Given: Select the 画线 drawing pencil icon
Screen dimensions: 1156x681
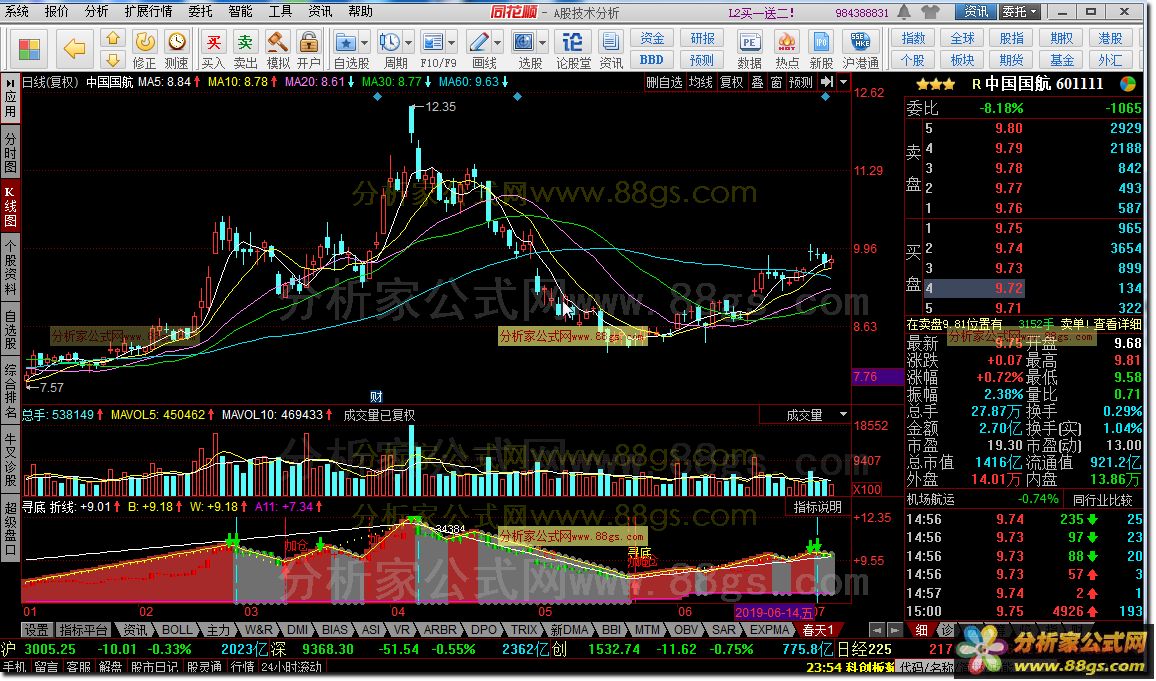Looking at the screenshot, I should point(478,42).
